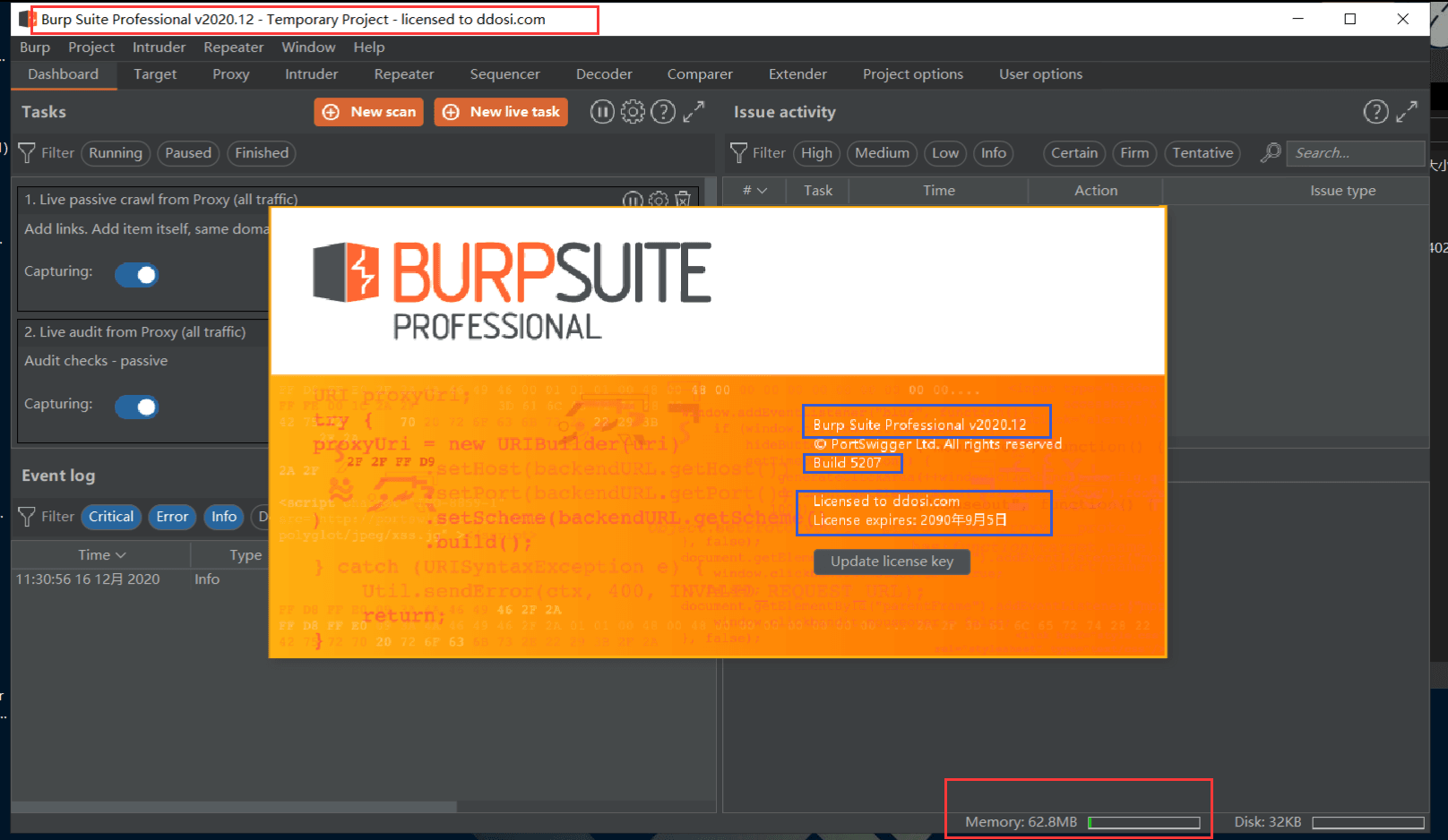This screenshot has width=1448, height=840.
Task: Expand Issue activity panel icon
Action: (x=1407, y=112)
